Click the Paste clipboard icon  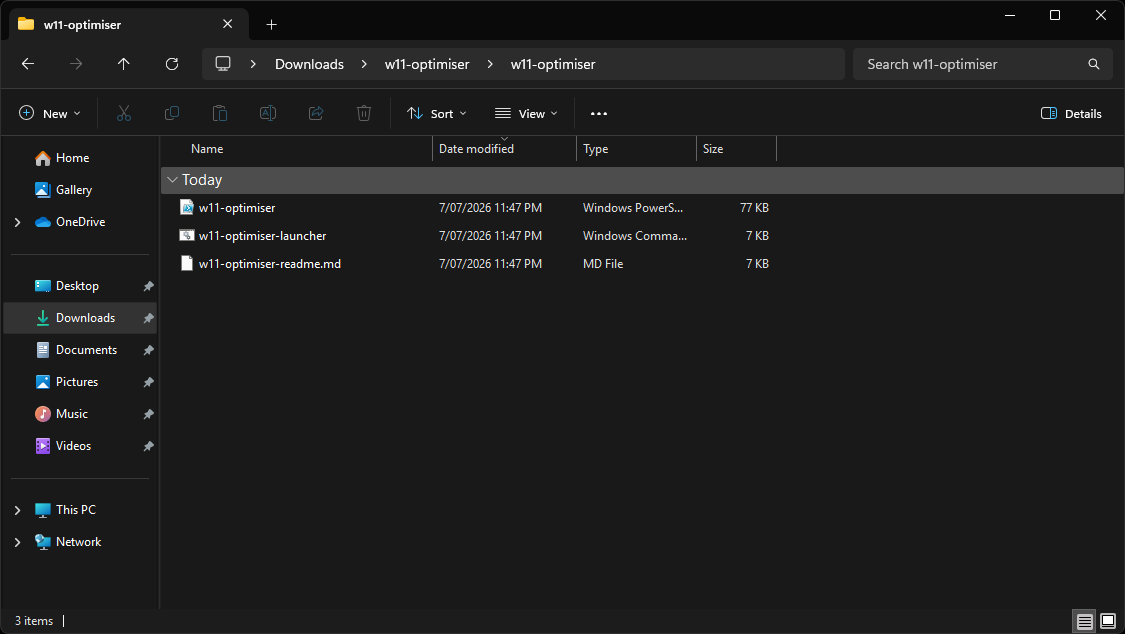click(220, 113)
